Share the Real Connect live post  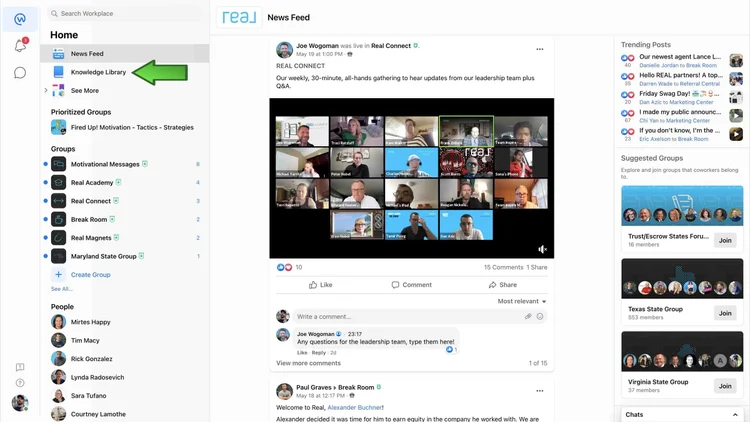[x=503, y=285]
